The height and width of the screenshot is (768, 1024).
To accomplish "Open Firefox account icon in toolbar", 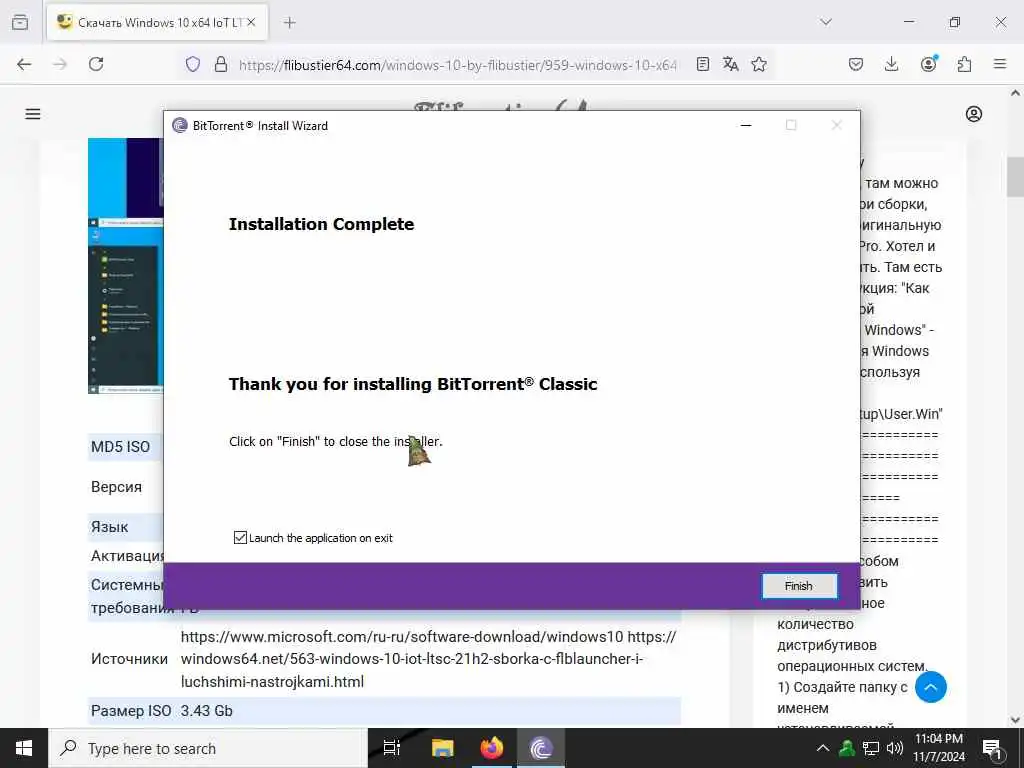I will 929,63.
